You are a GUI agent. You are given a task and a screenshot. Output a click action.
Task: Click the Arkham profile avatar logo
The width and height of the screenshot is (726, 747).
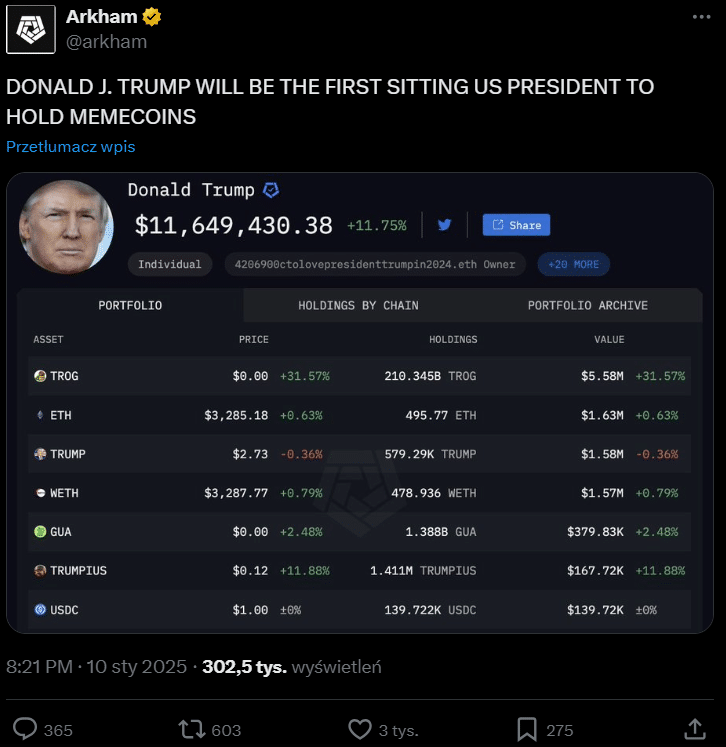(x=31, y=30)
